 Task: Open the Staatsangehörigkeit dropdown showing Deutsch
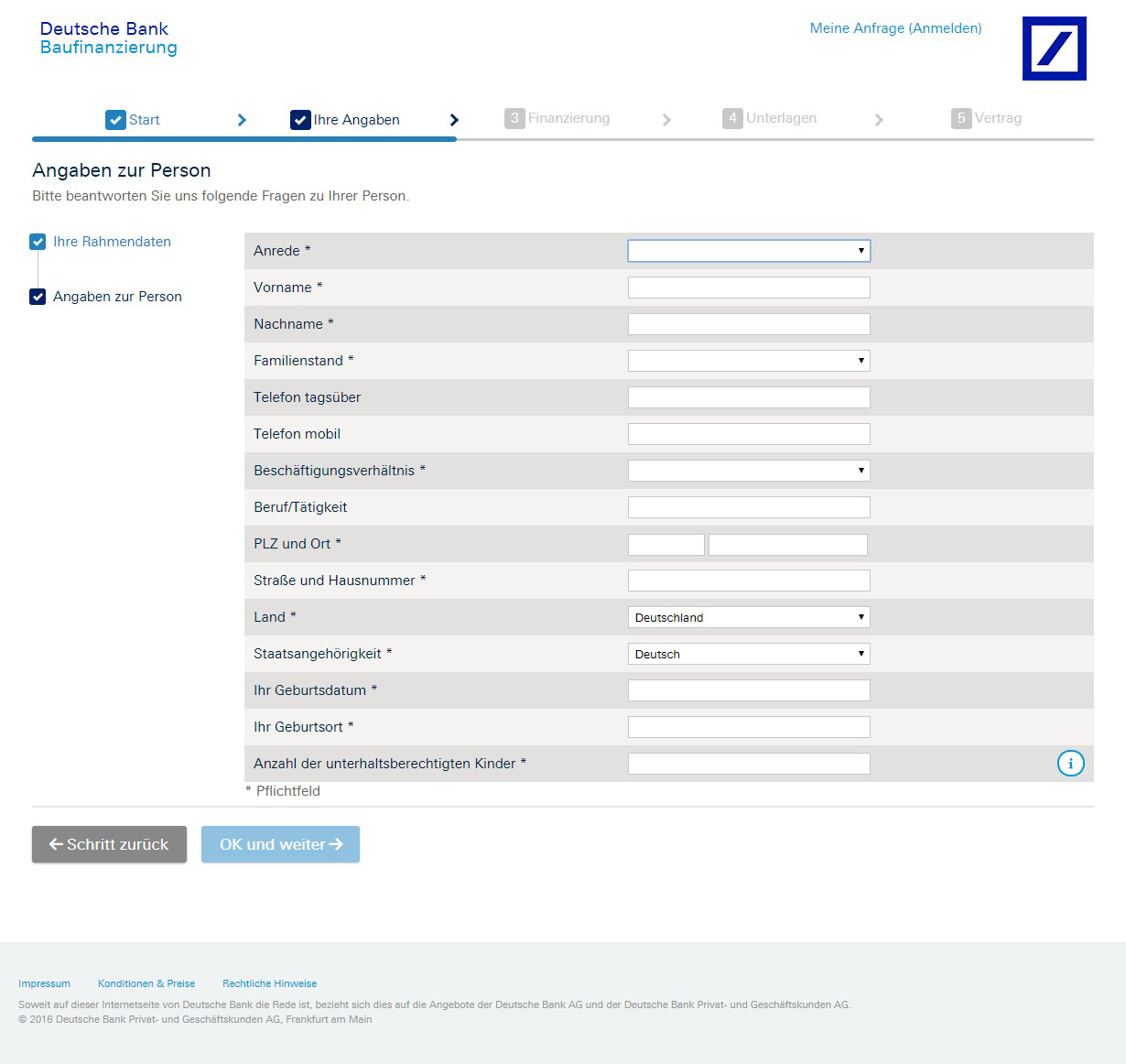pyautogui.click(x=749, y=654)
